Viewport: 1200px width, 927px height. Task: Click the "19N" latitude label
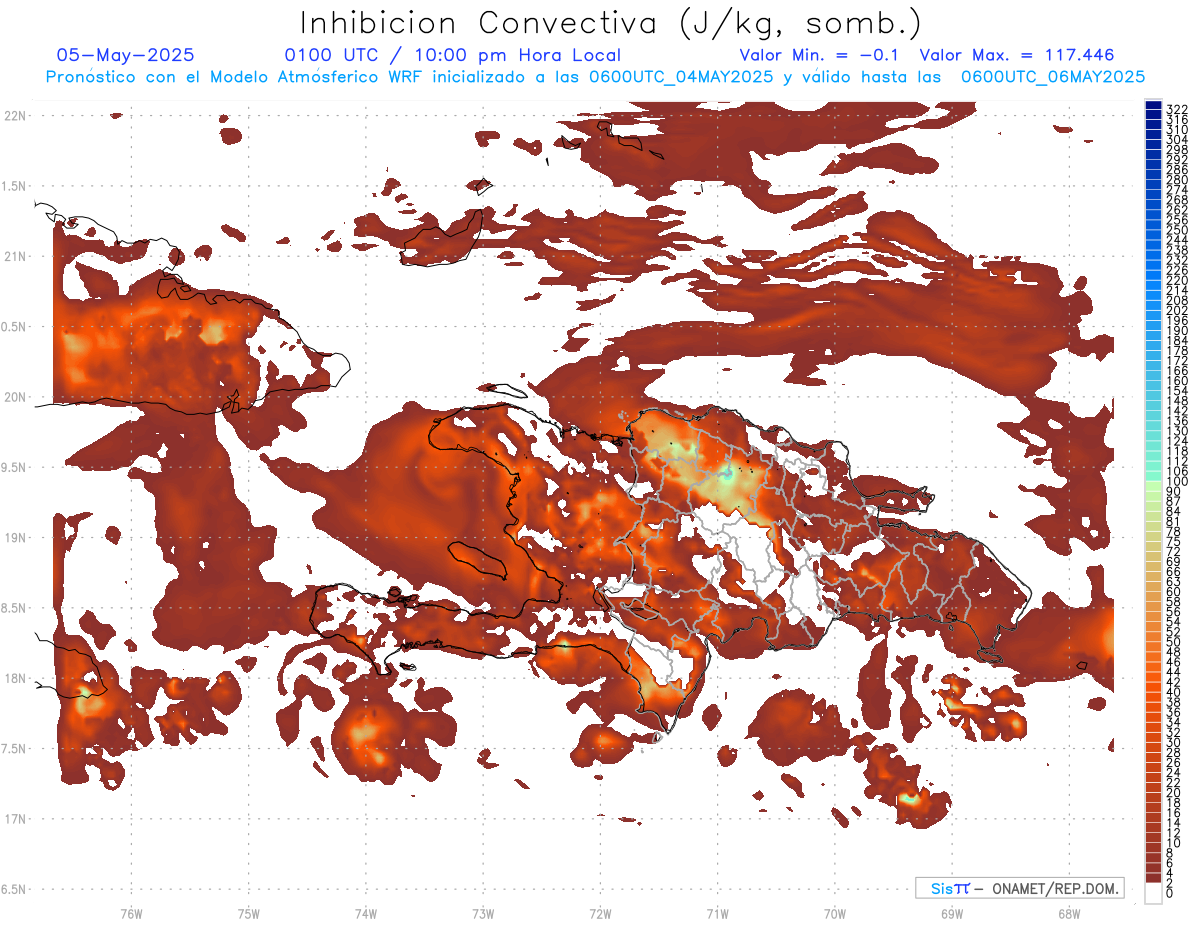[x=15, y=537]
